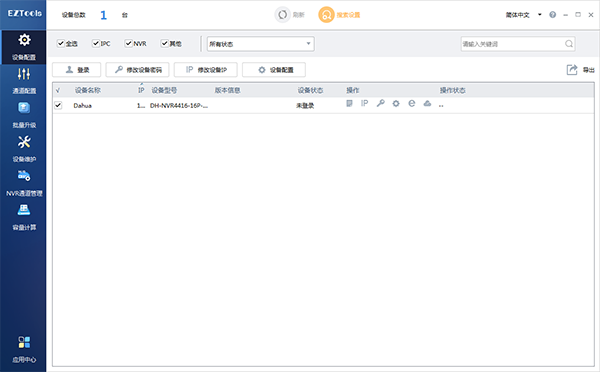
Task: Click the gear icon in Dahua row
Action: coord(396,103)
